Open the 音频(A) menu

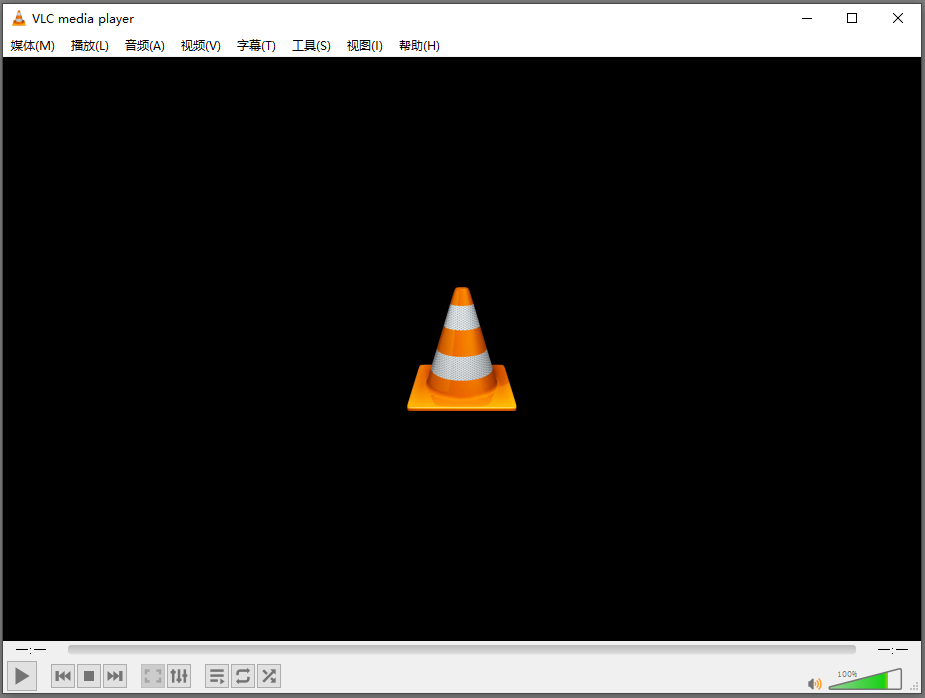pos(145,45)
